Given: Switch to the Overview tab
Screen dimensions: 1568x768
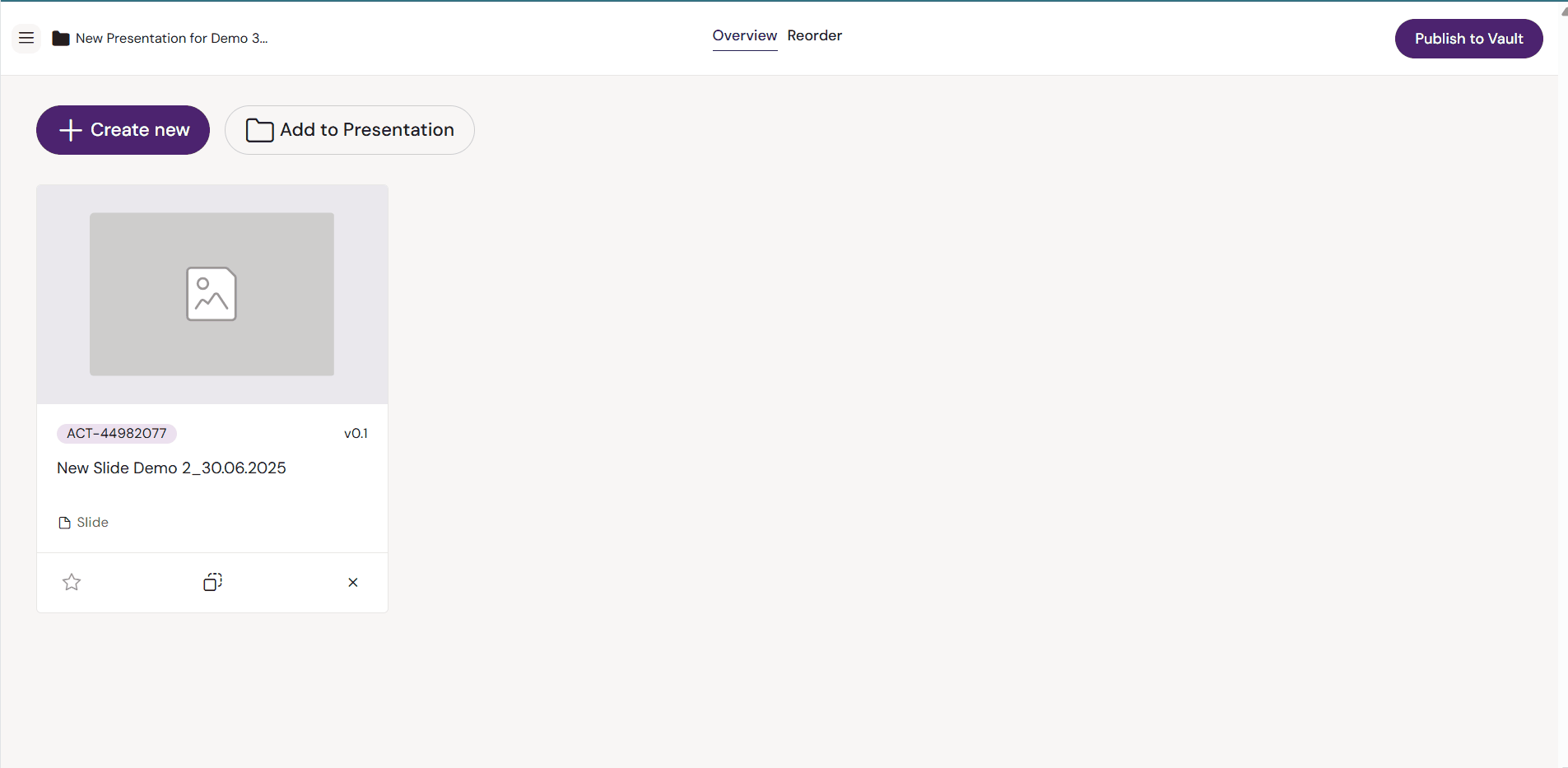Looking at the screenshot, I should pyautogui.click(x=744, y=35).
